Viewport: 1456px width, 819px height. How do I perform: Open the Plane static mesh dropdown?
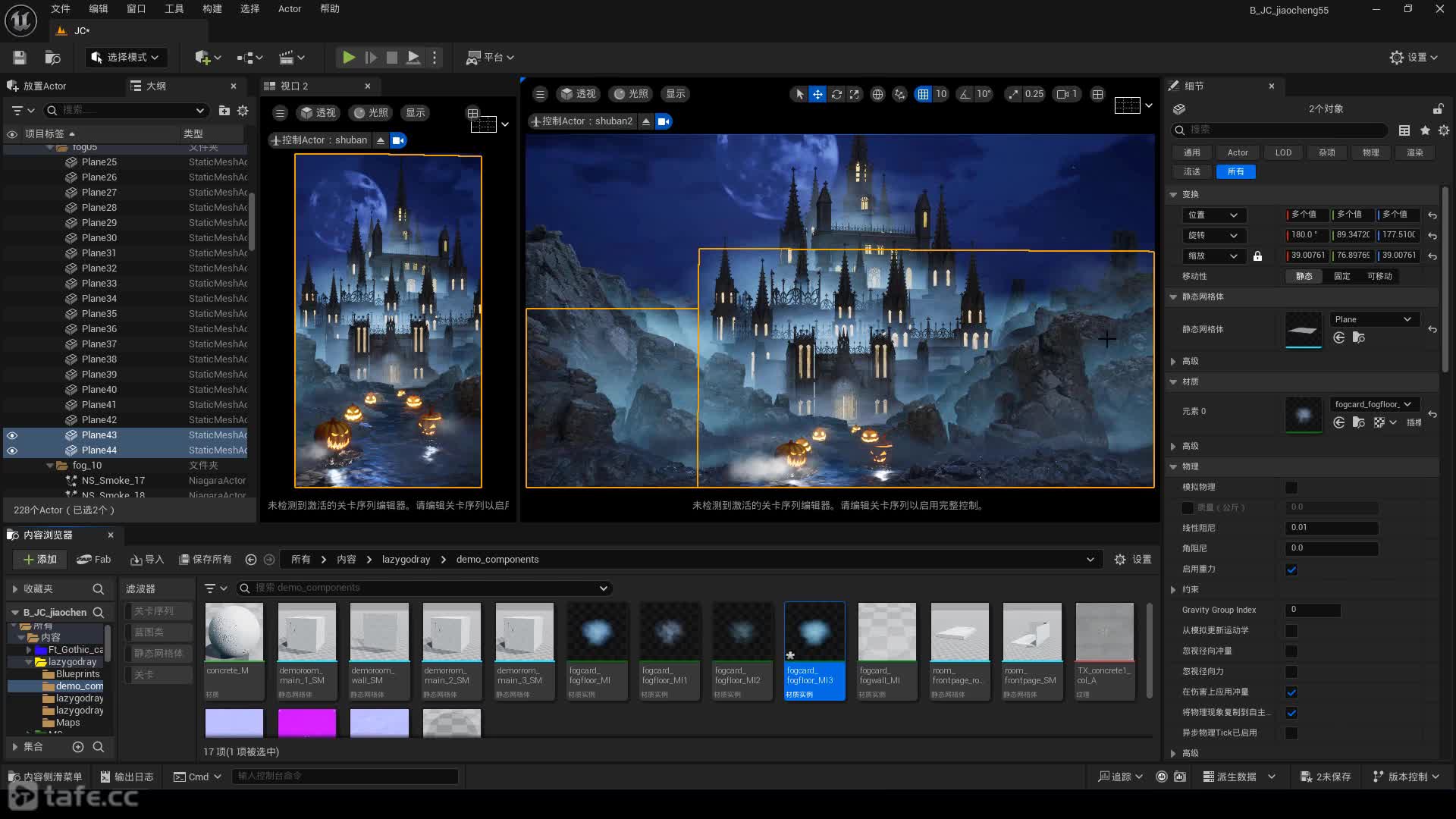[x=1375, y=320]
